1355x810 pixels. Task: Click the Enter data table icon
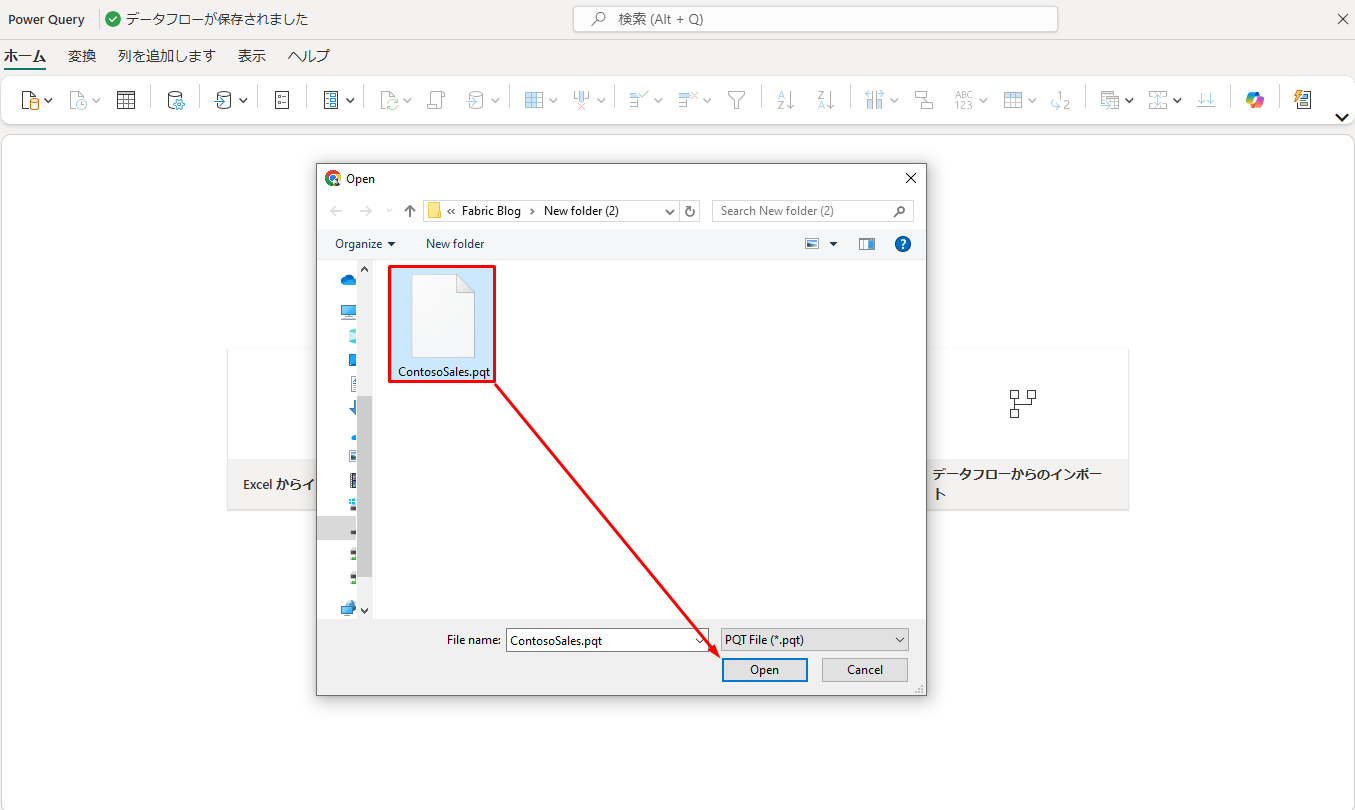126,100
